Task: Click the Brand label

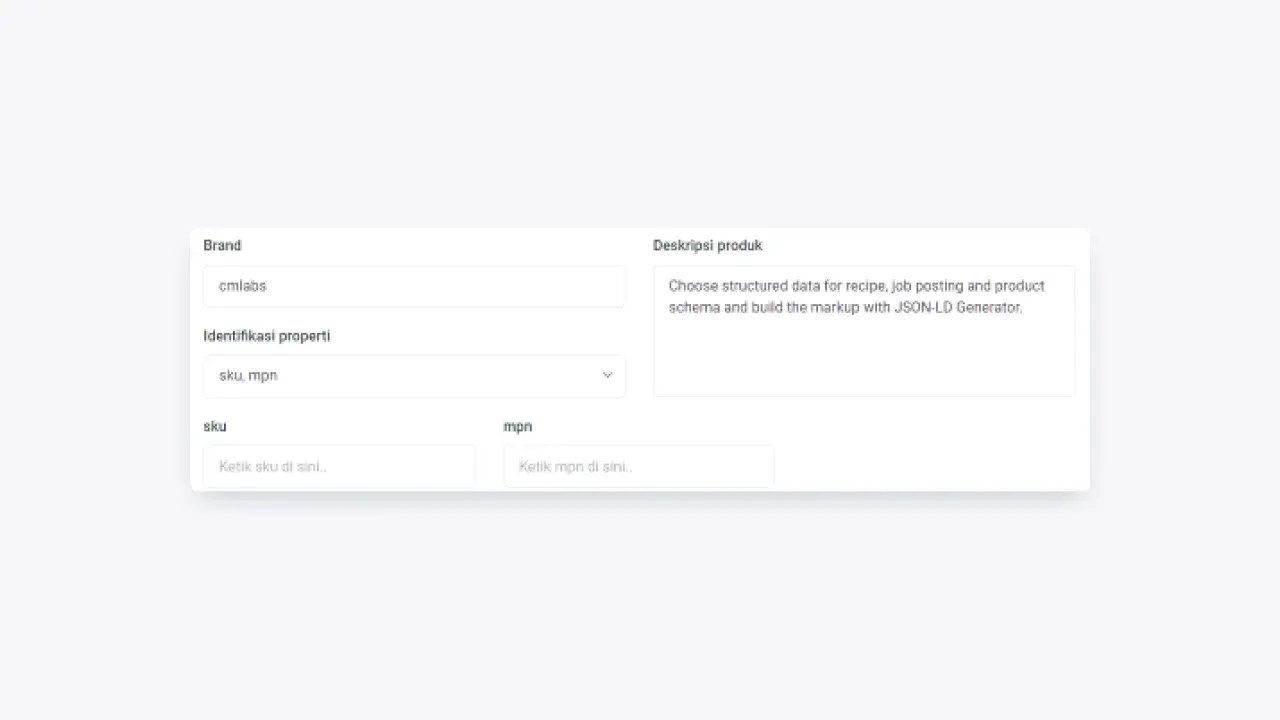Action: click(222, 245)
